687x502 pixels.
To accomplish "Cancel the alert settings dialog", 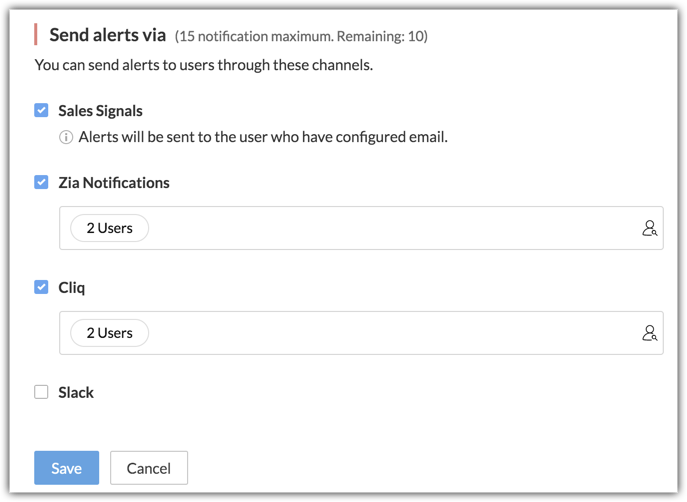I will (148, 468).
